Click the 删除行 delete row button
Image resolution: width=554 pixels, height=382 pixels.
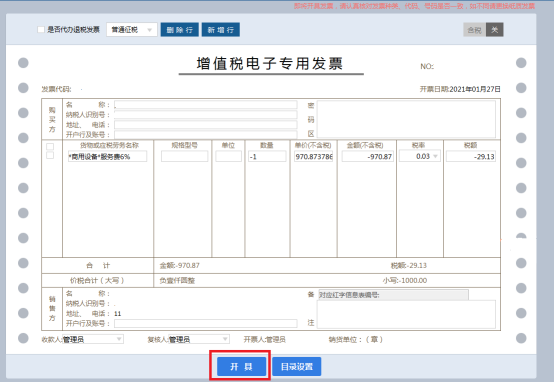(179, 30)
